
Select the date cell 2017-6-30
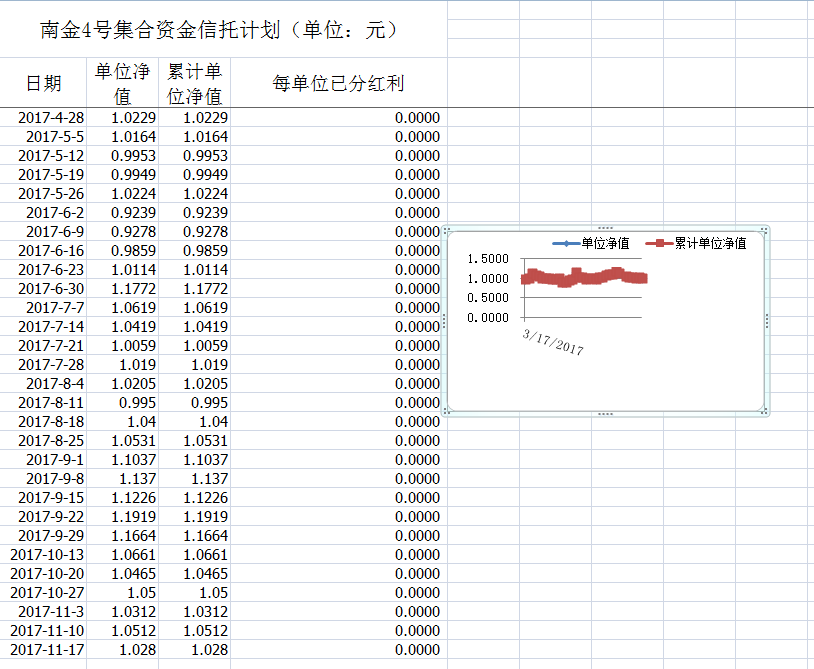pyautogui.click(x=51, y=289)
